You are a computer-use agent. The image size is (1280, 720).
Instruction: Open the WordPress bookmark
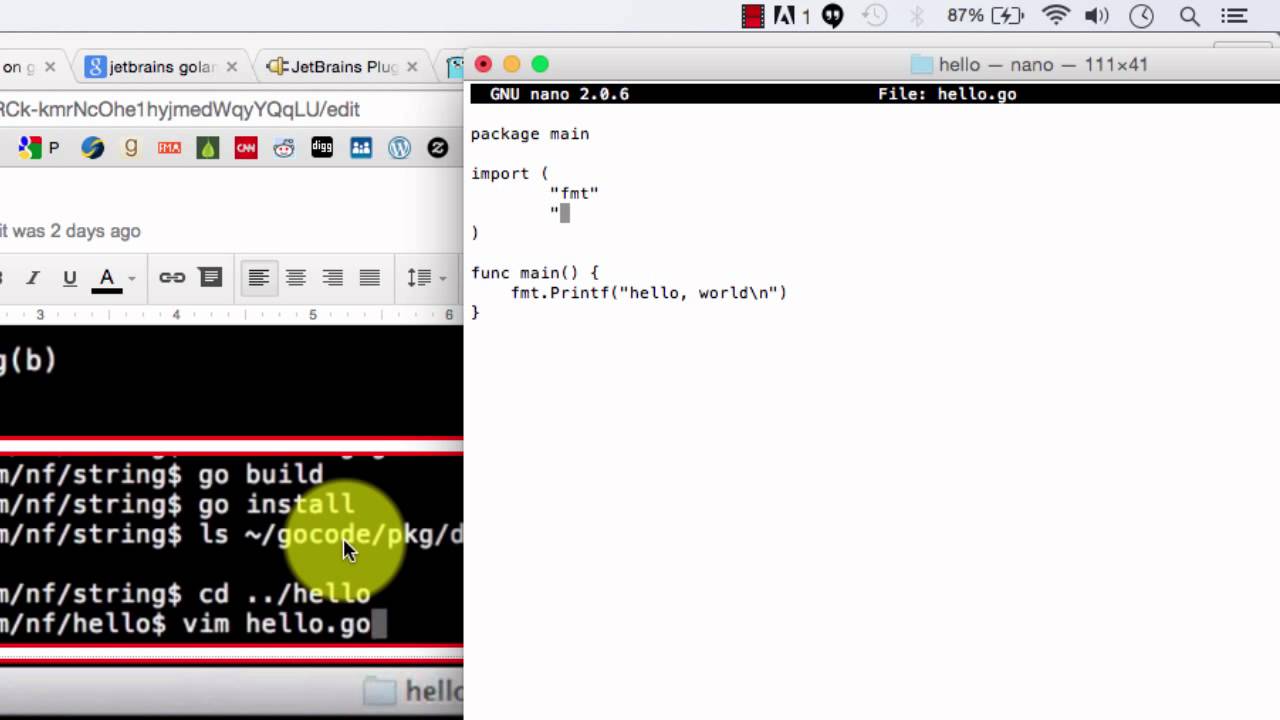point(399,148)
